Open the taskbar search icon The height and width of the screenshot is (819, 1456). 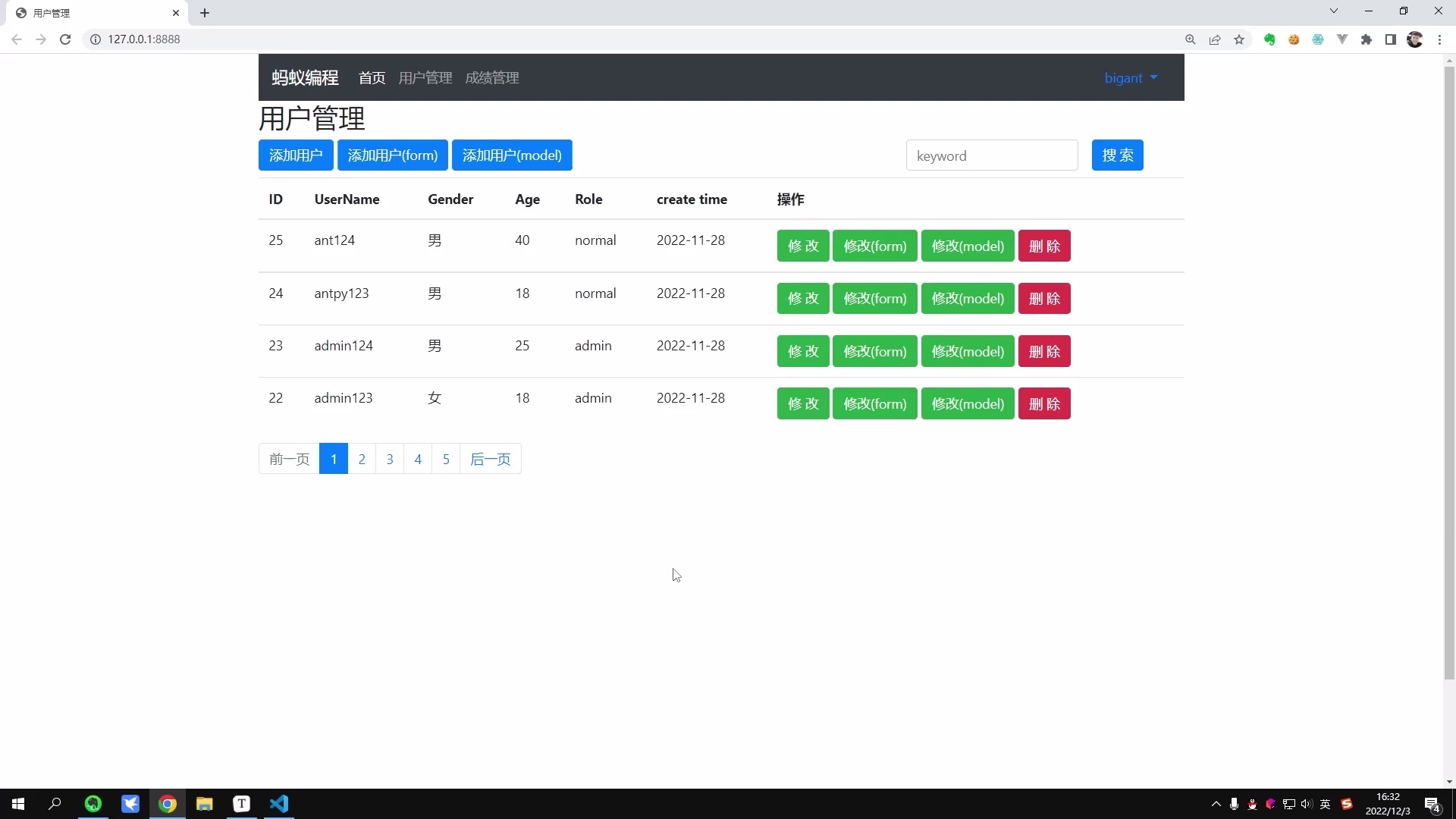tap(55, 804)
